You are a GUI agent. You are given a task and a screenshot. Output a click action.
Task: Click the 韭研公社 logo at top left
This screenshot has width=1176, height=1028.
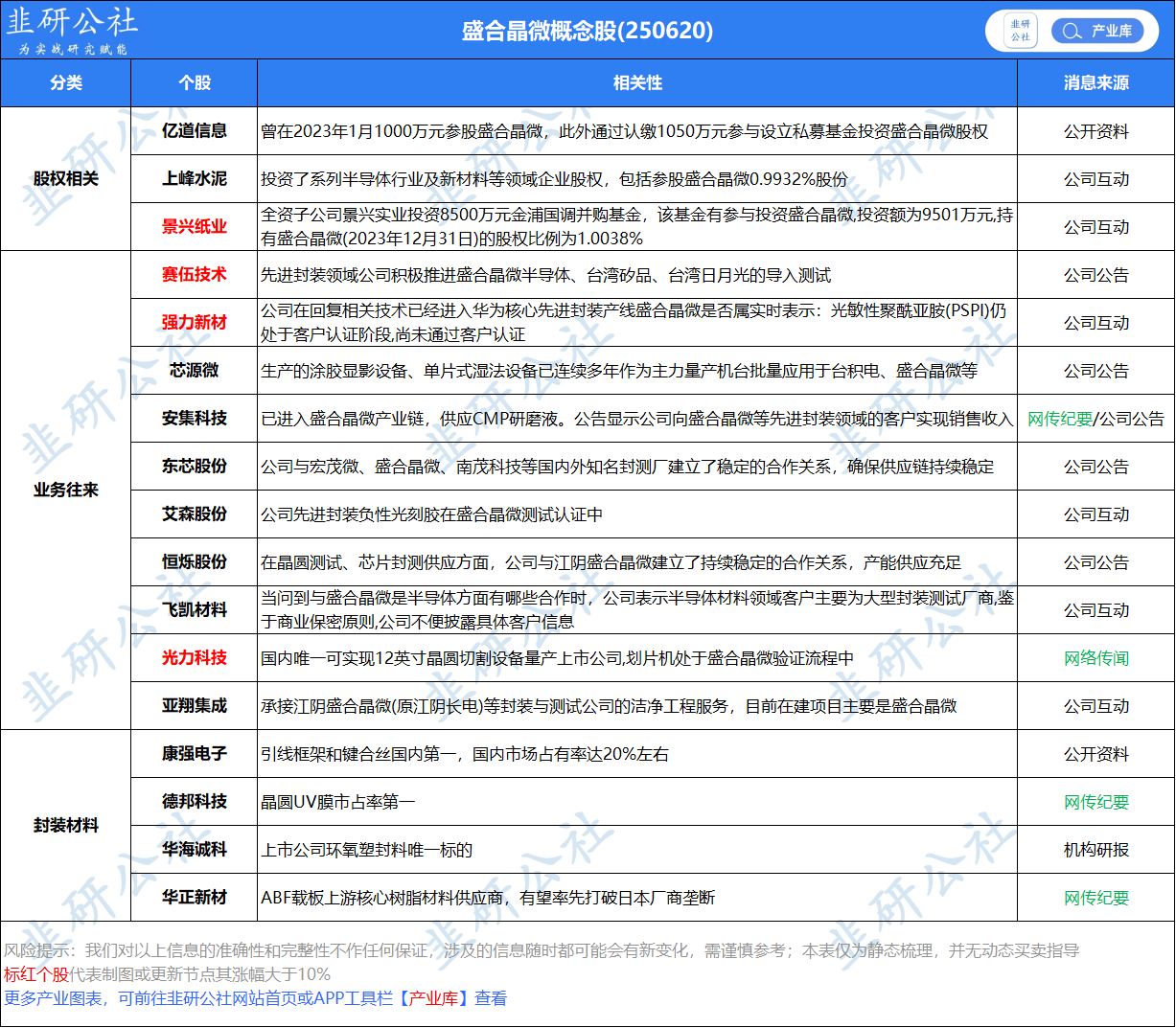click(73, 30)
